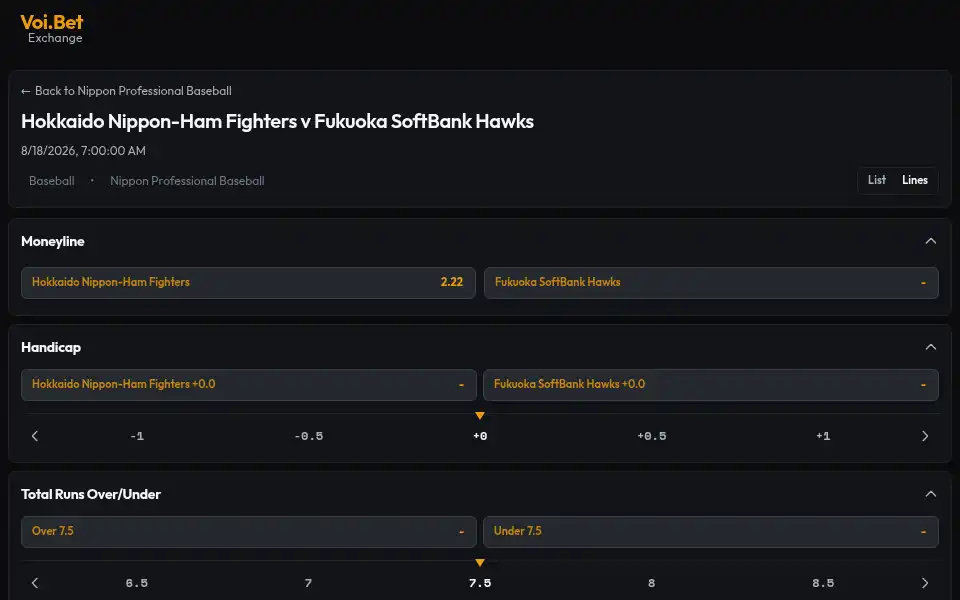Switch to List view
960x600 pixels.
point(877,180)
